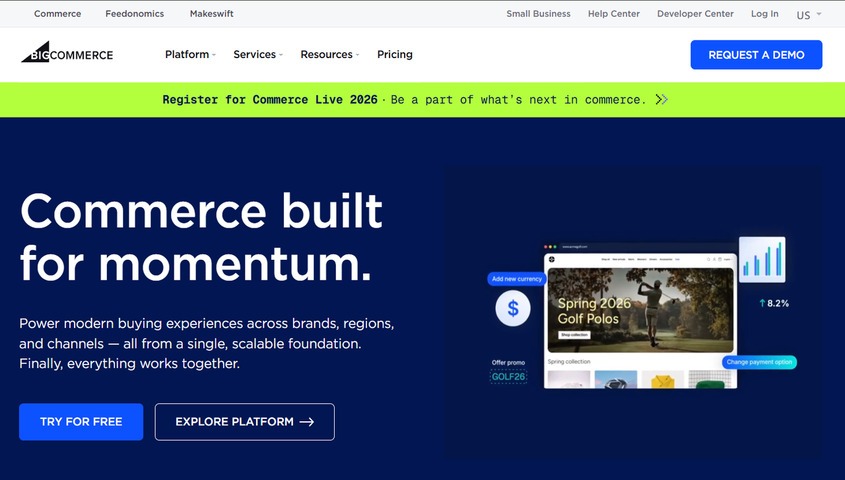Open the Feedonomics link
The image size is (845, 480).
[x=135, y=13]
